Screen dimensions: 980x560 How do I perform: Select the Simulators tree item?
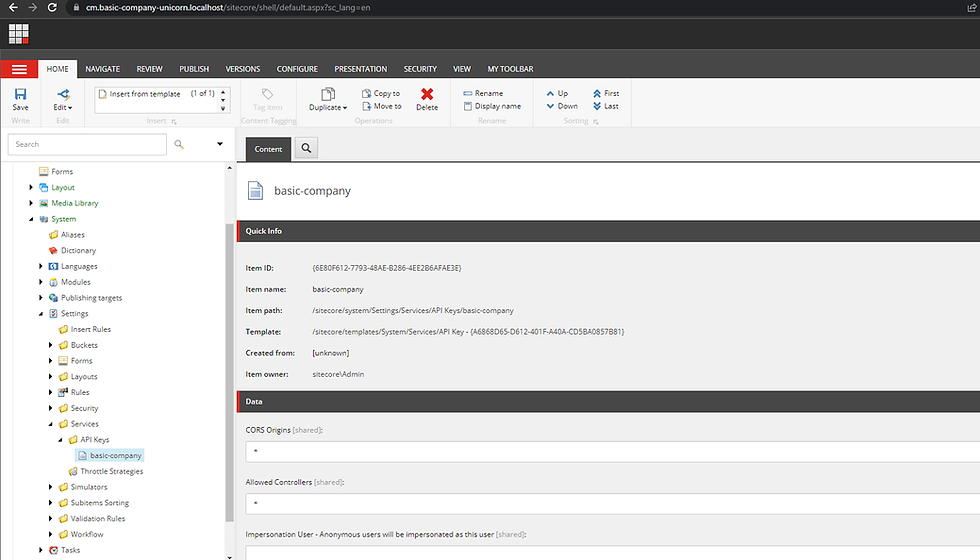click(x=82, y=487)
